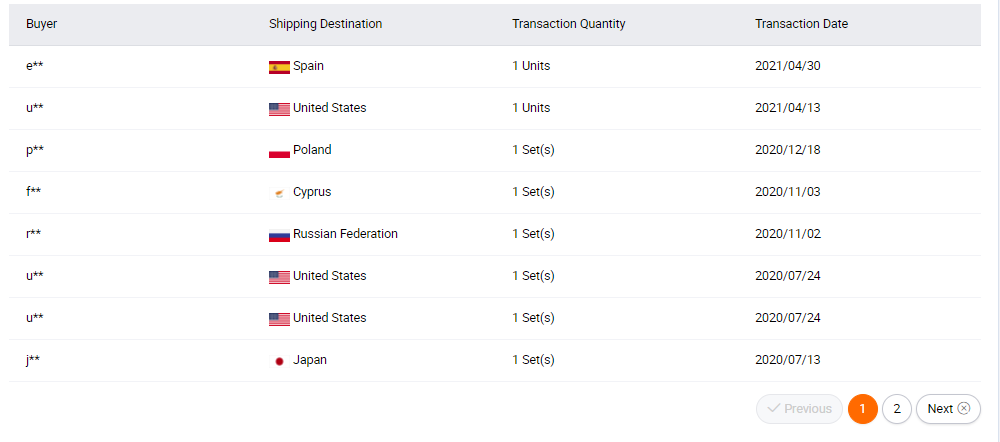
Task: Go to page 2 of transactions
Action: [897, 409]
